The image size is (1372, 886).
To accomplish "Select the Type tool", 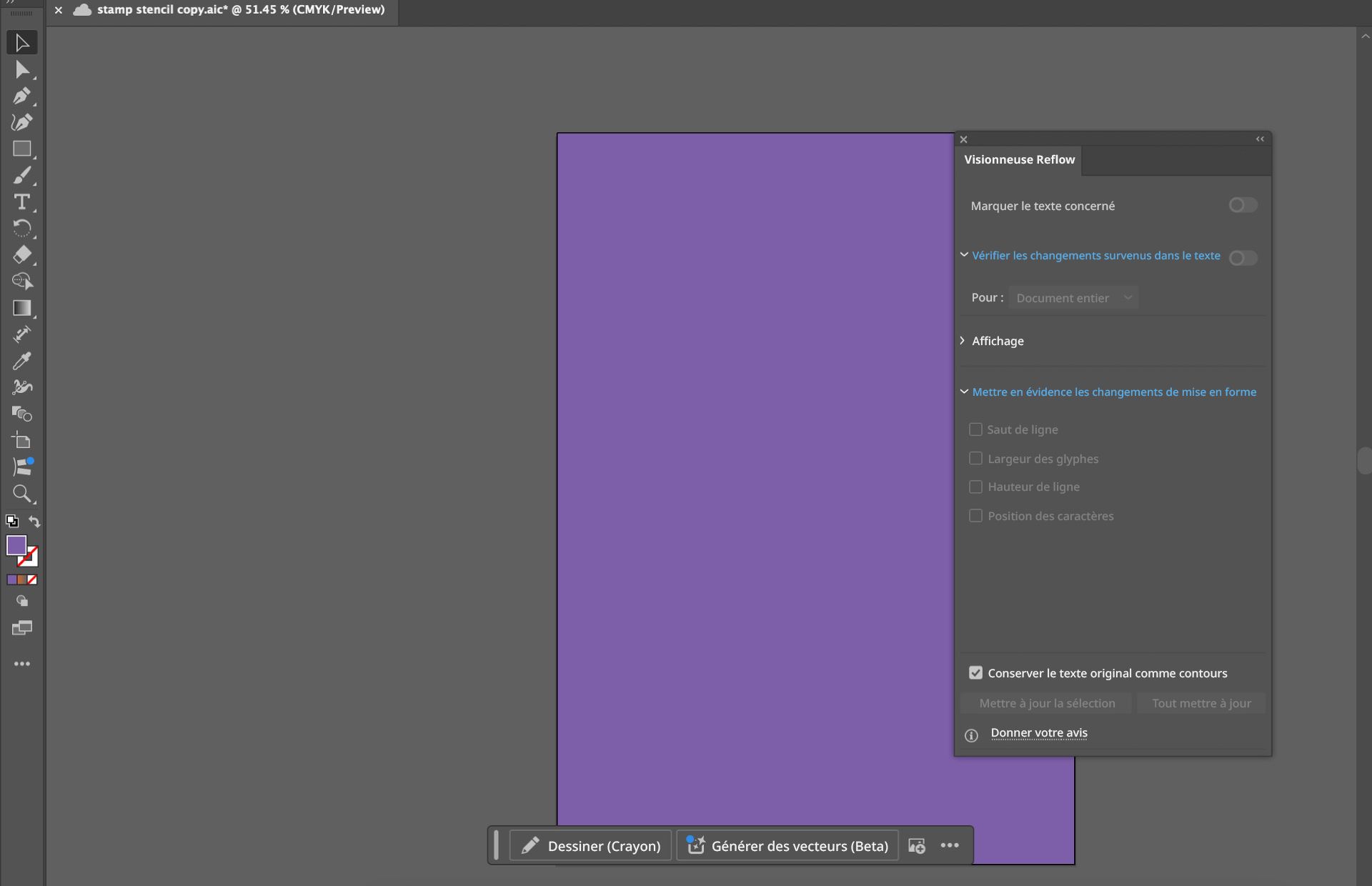I will click(21, 203).
